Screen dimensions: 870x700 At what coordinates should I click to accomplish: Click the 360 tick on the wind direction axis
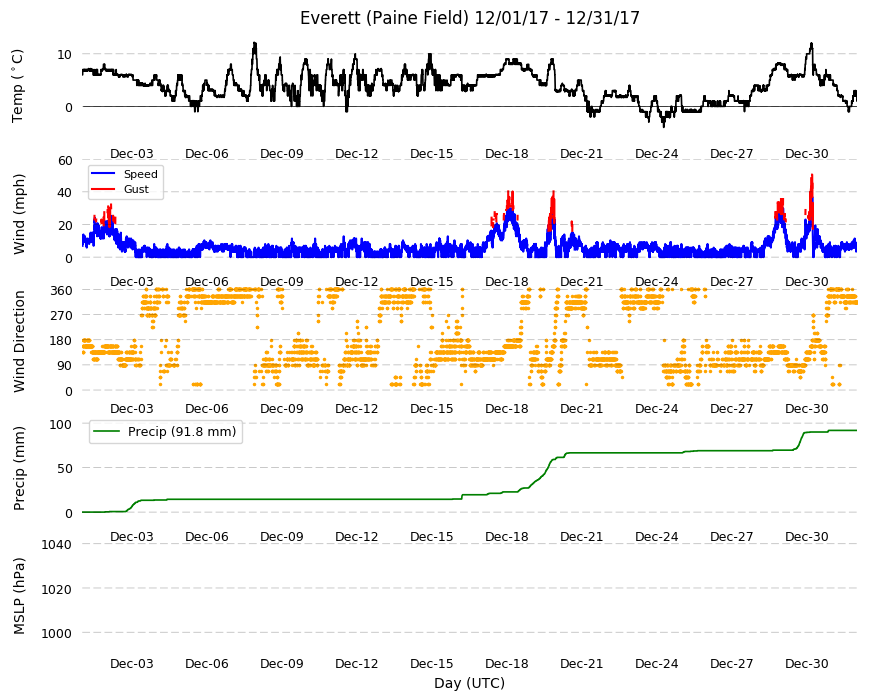[x=62, y=290]
